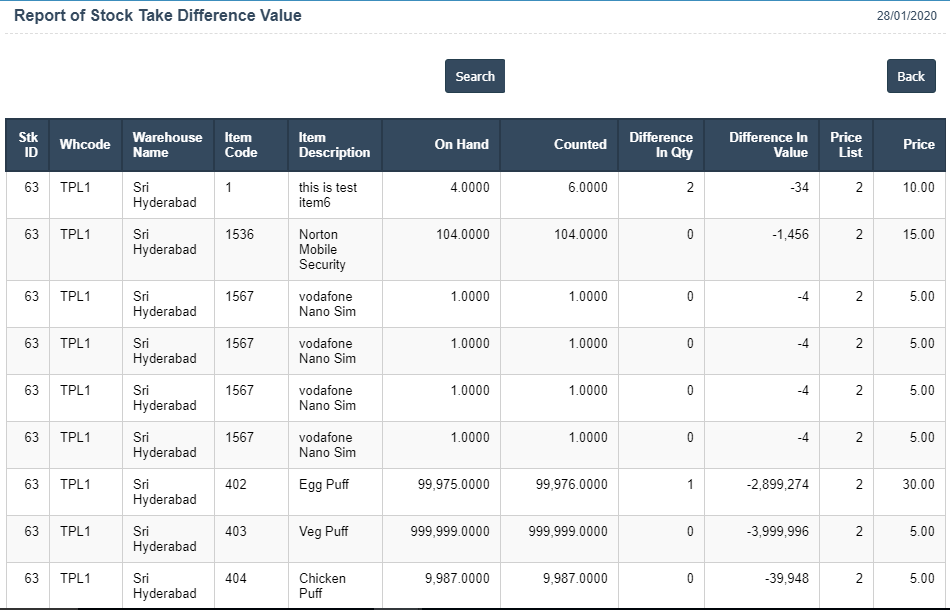This screenshot has width=950, height=610.
Task: Select the Difference In Qty header
Action: pos(660,145)
